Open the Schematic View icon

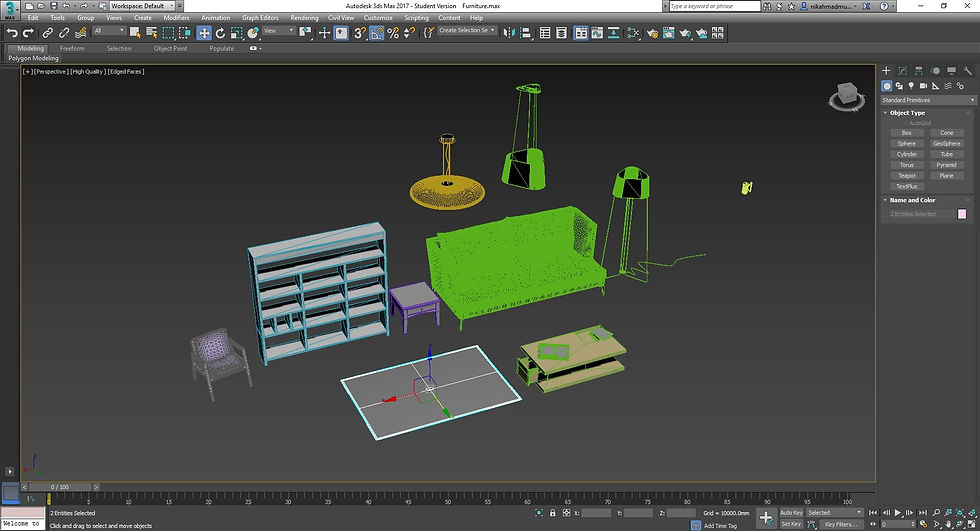[613, 32]
